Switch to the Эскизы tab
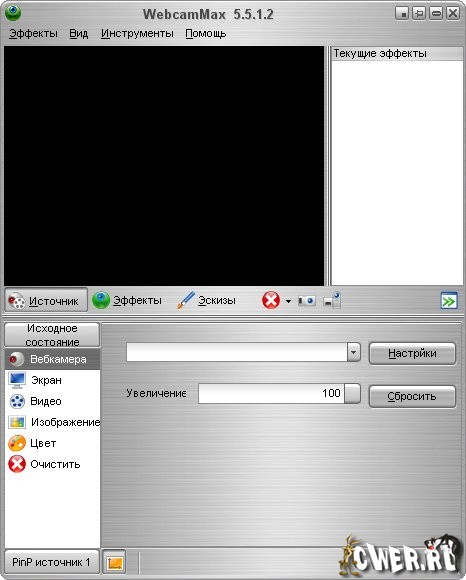466x580 pixels. click(x=206, y=300)
